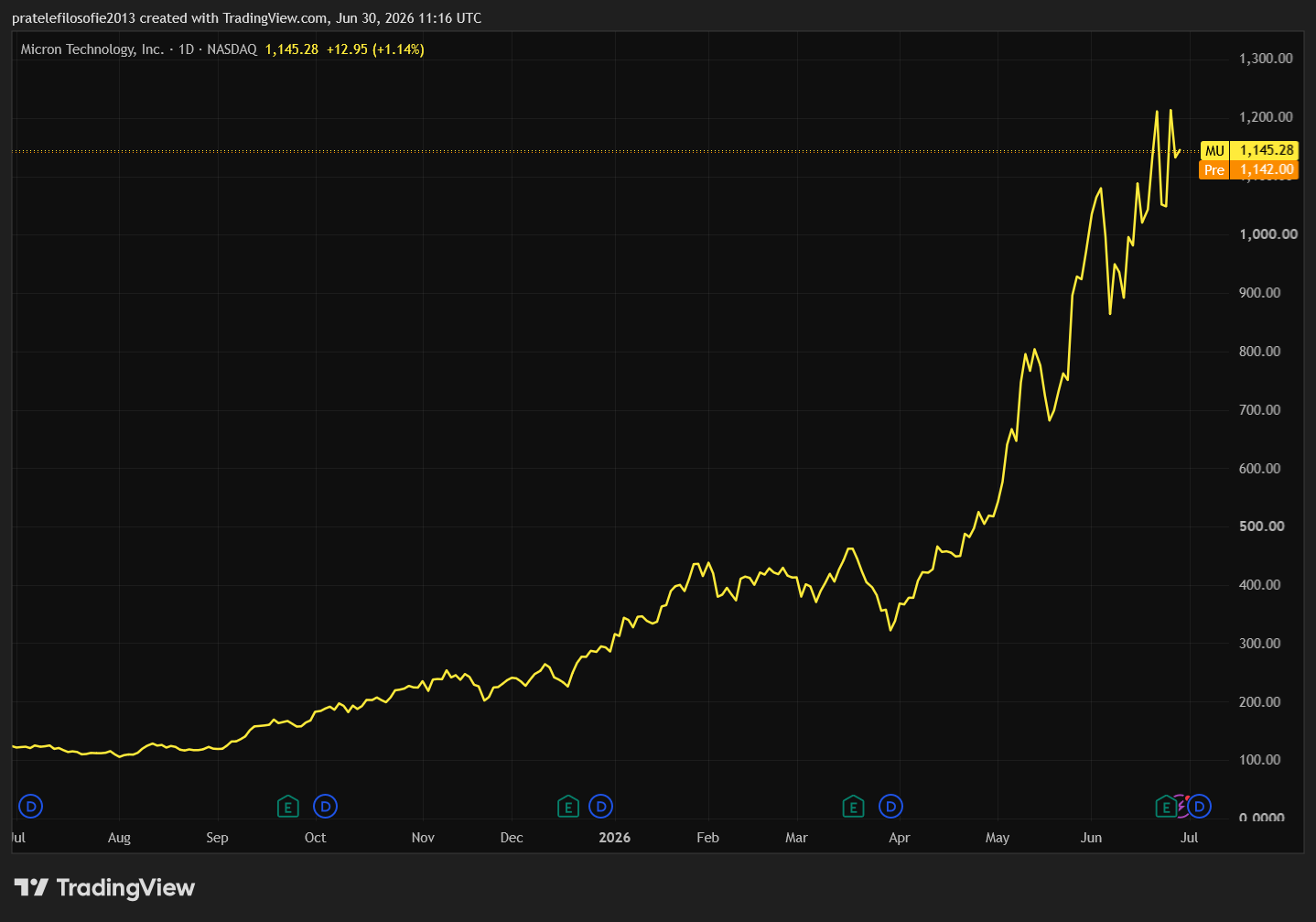This screenshot has height=922, width=1316.
Task: Click the last price 1,145.28 in the chart header
Action: click(x=292, y=49)
